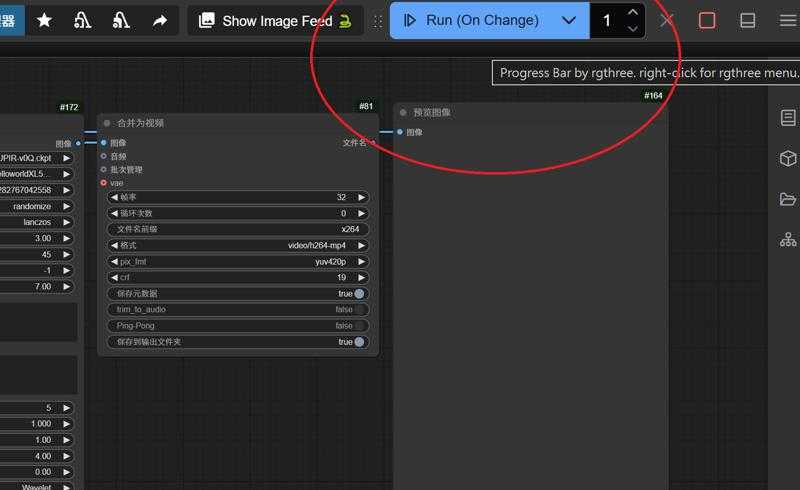
Task: Toggle the Ping-Pong option
Action: [x=359, y=326]
